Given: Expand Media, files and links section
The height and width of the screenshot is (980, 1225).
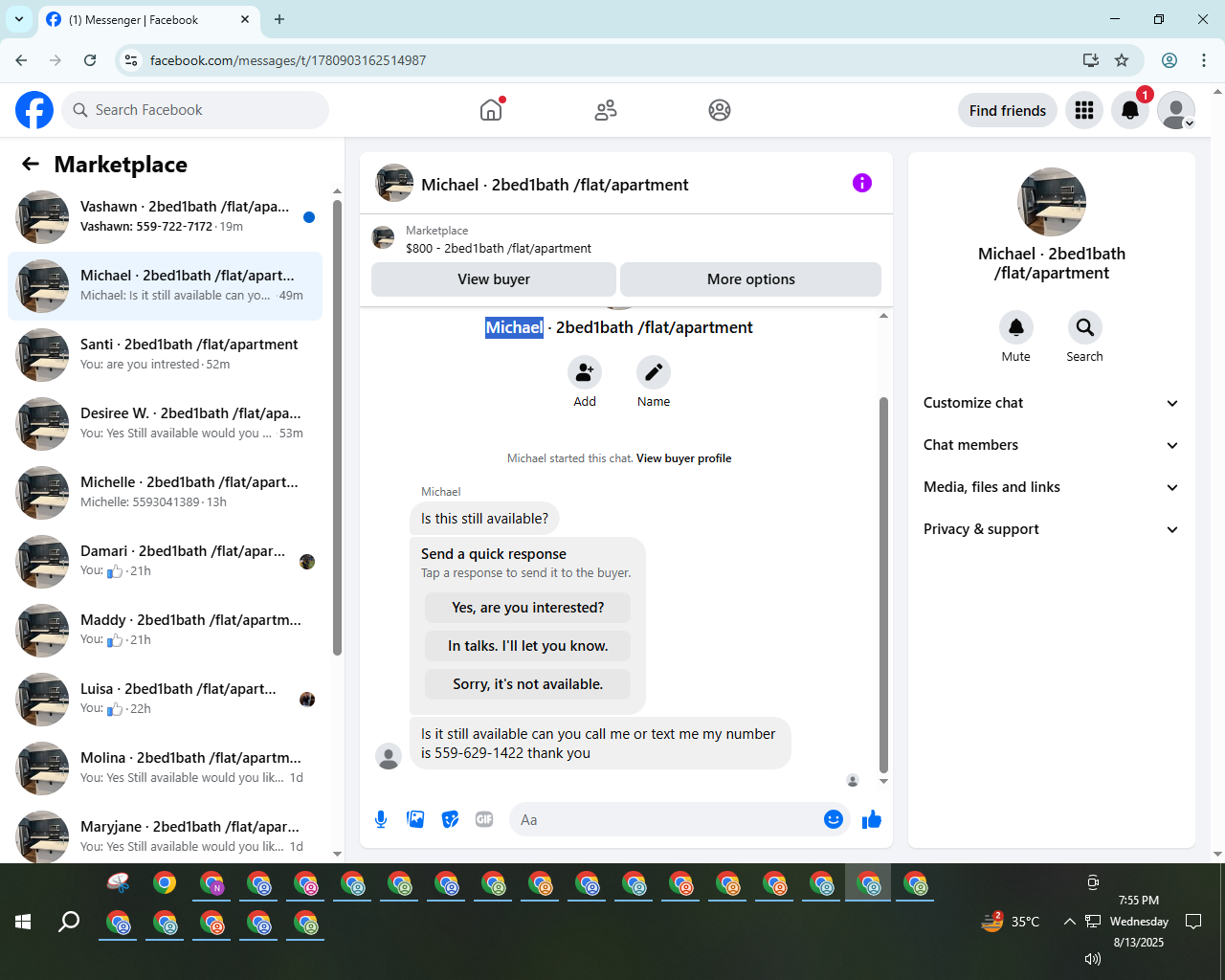Looking at the screenshot, I should click(x=1051, y=487).
